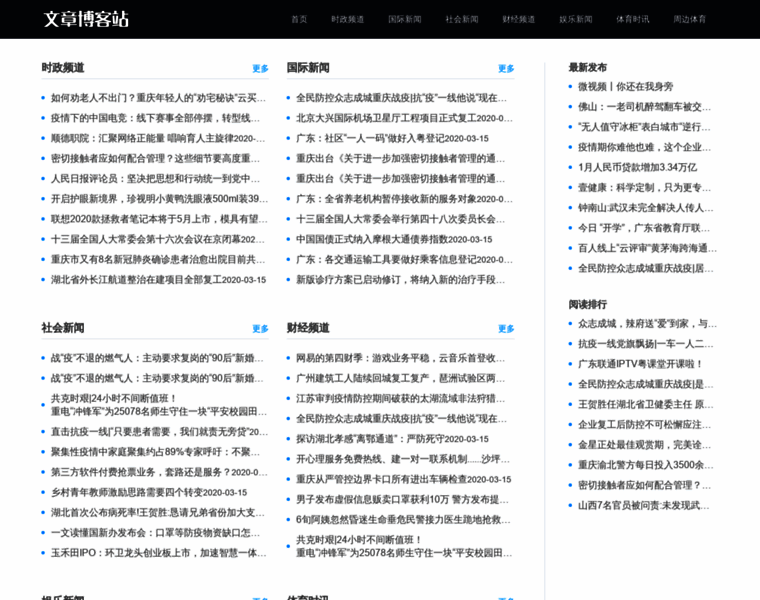Open 体育时讯 in the top navigation
Image resolution: width=760 pixels, height=600 pixels.
click(x=633, y=19)
